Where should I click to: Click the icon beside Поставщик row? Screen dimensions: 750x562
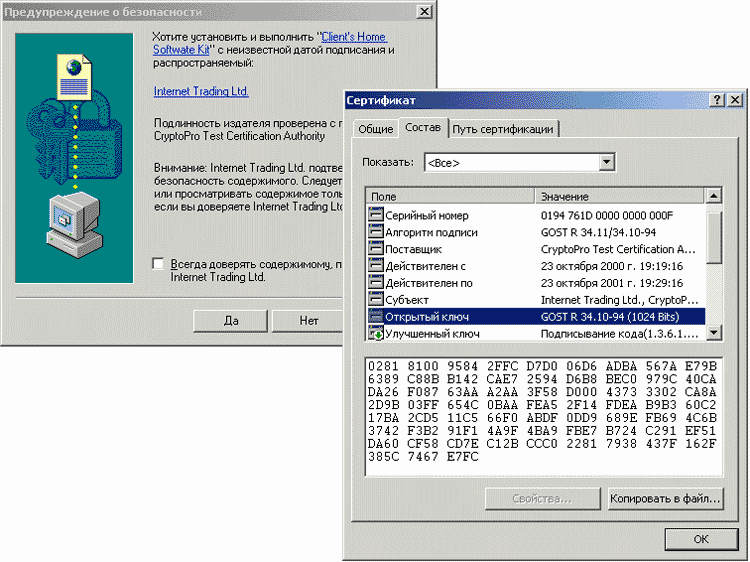tap(376, 248)
